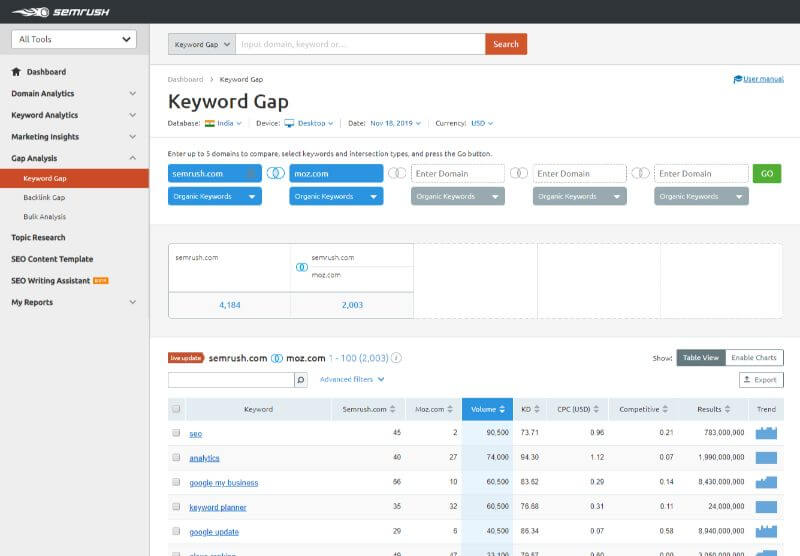Open Organic Keywords dropdown under moz.com

[336, 196]
